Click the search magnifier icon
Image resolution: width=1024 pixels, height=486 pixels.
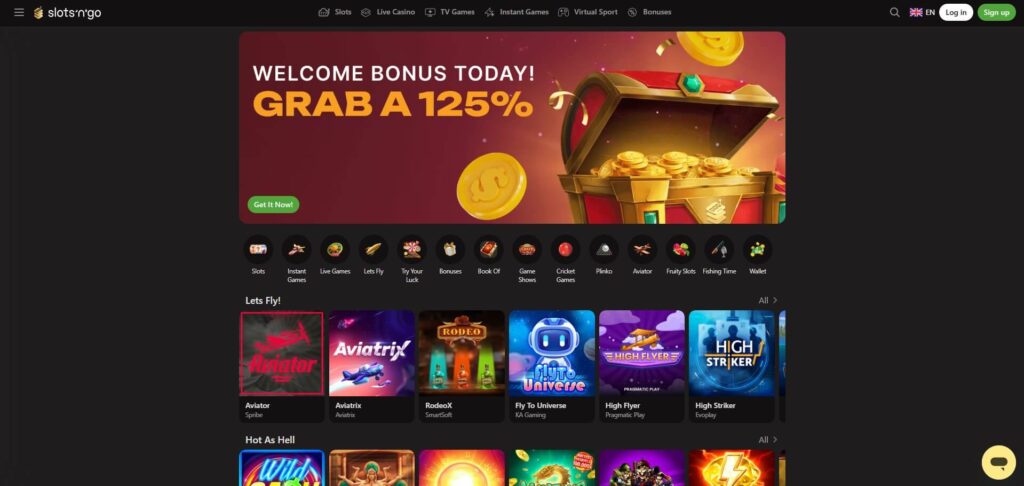(x=895, y=12)
